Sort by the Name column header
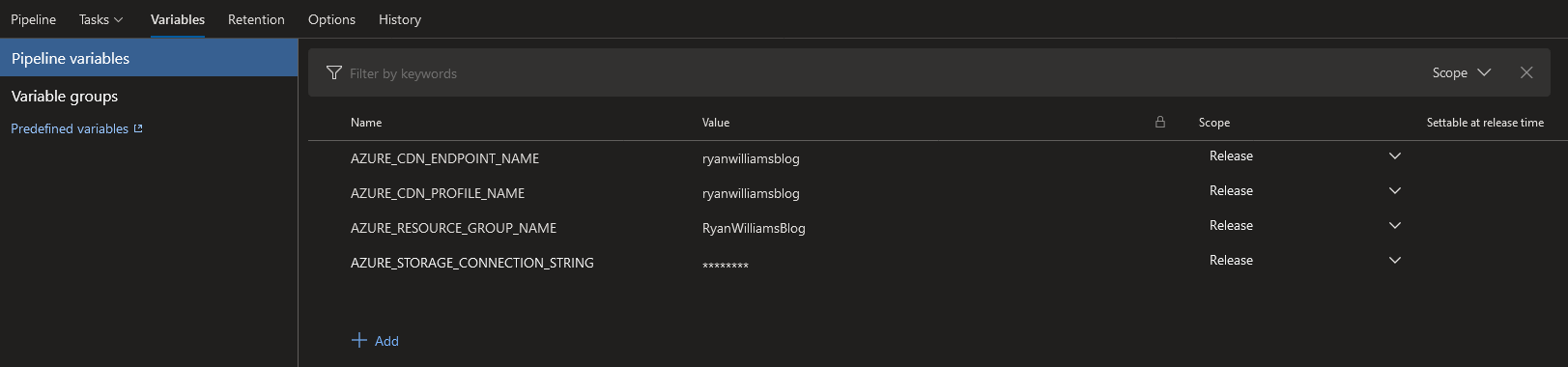The image size is (1568, 367). tap(366, 123)
